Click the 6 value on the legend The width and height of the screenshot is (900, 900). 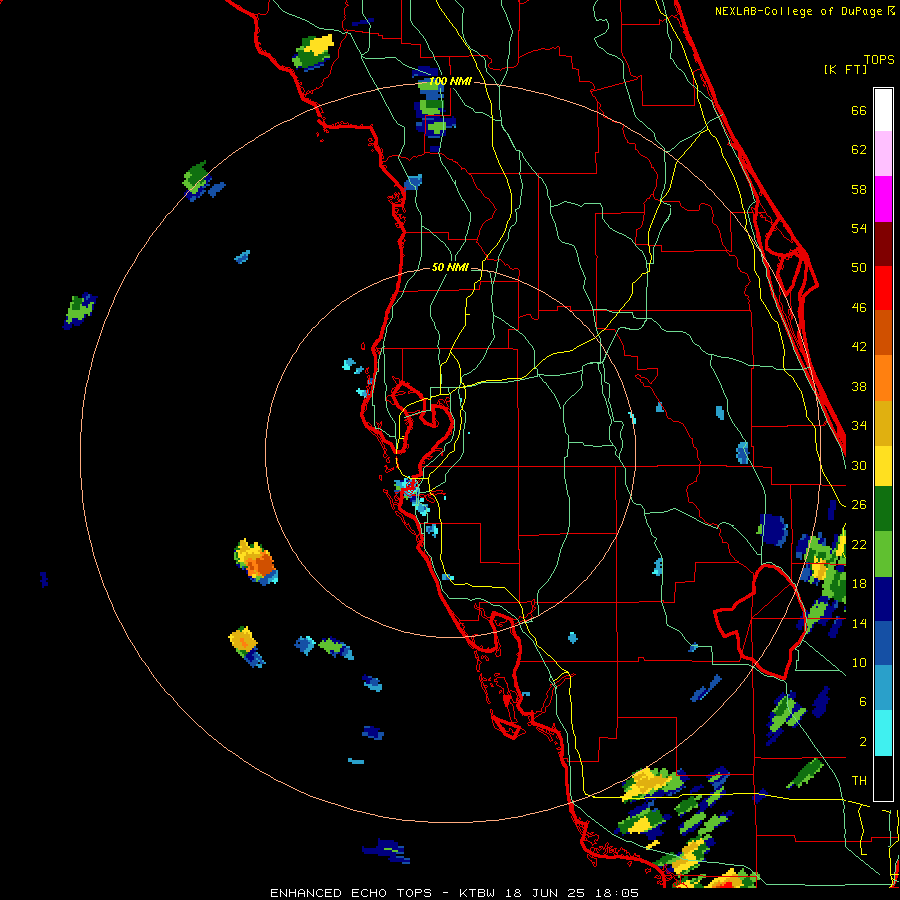click(x=862, y=702)
